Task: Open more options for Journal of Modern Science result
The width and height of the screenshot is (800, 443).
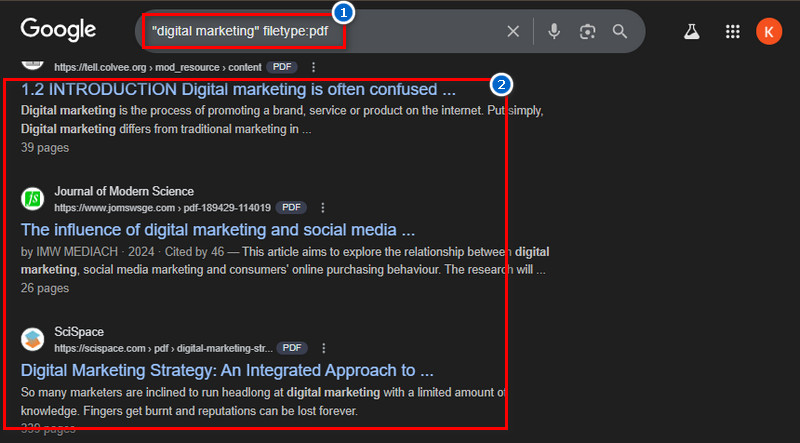Action: pyautogui.click(x=323, y=208)
